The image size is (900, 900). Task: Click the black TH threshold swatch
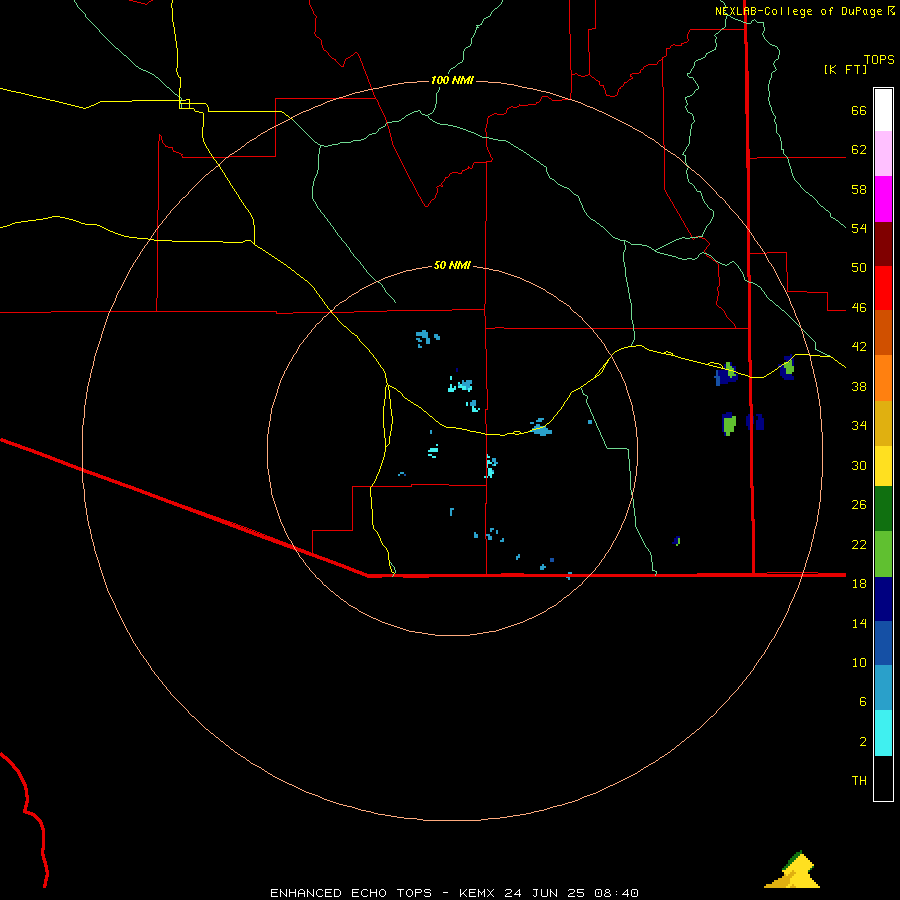tap(883, 778)
